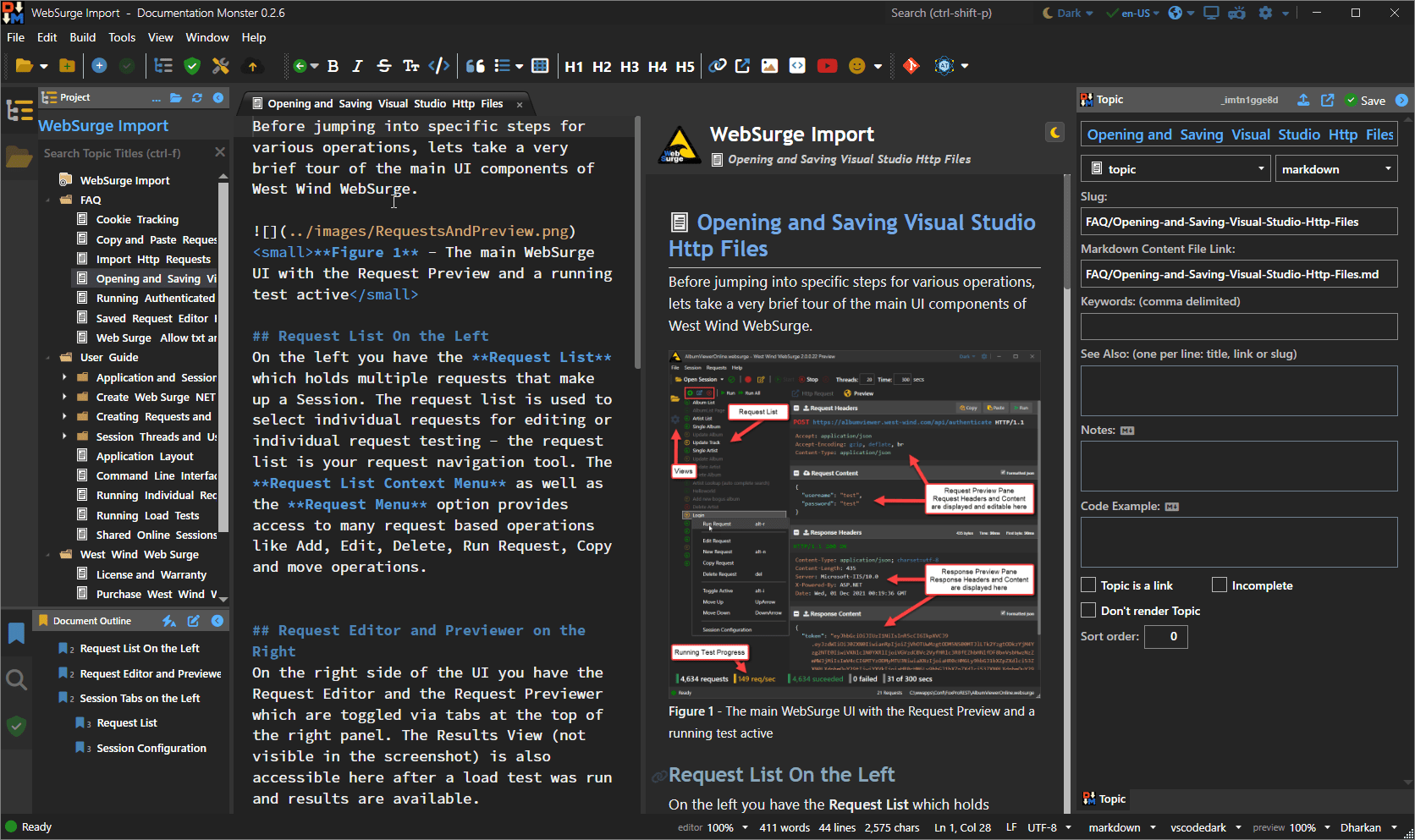
Task: Insert an emoji
Action: pos(859,65)
